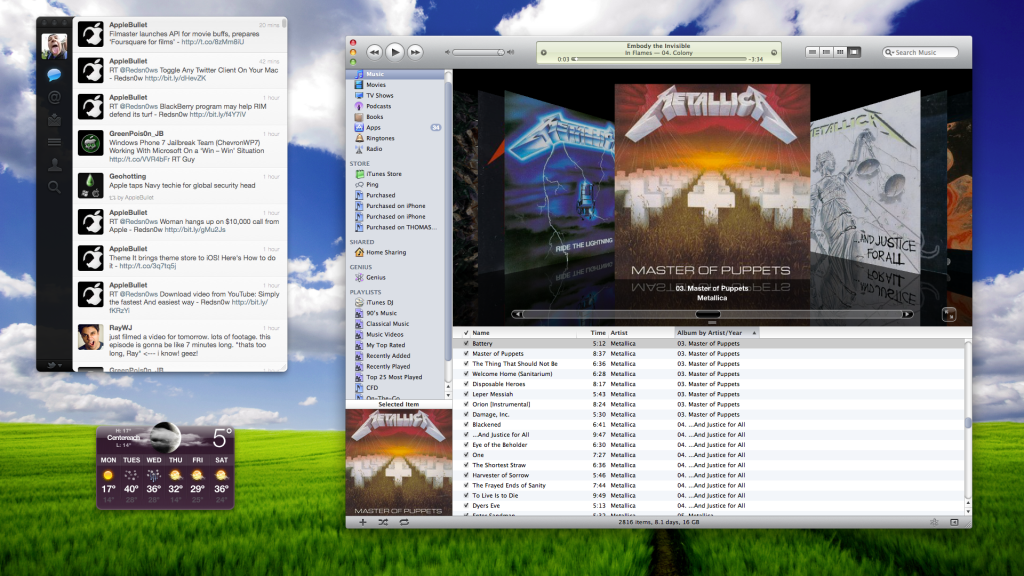Viewport: 1024px width, 576px height.
Task: Open Twitter mentions tab
Action: [54, 97]
